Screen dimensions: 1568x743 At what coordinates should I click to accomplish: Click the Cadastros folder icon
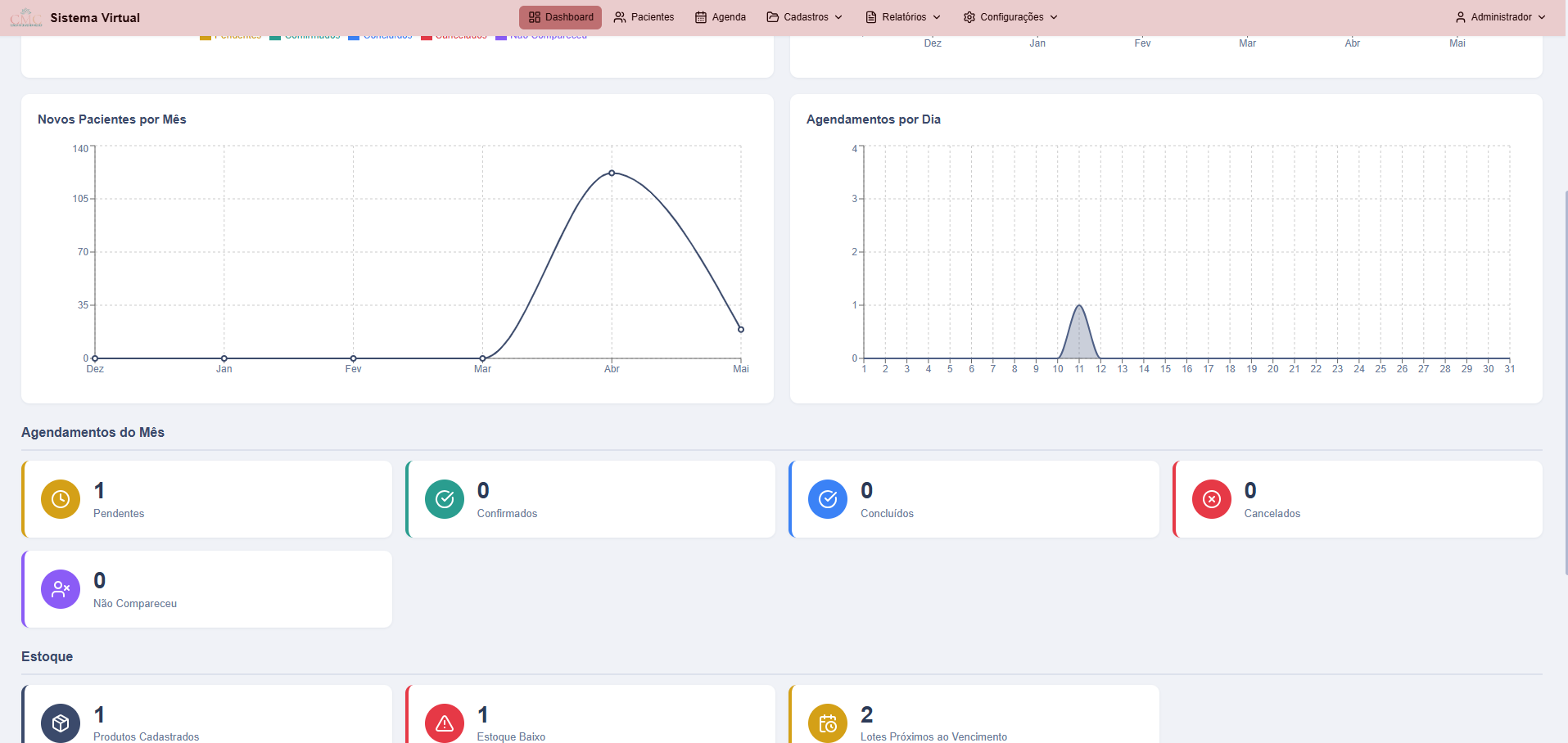[x=773, y=17]
